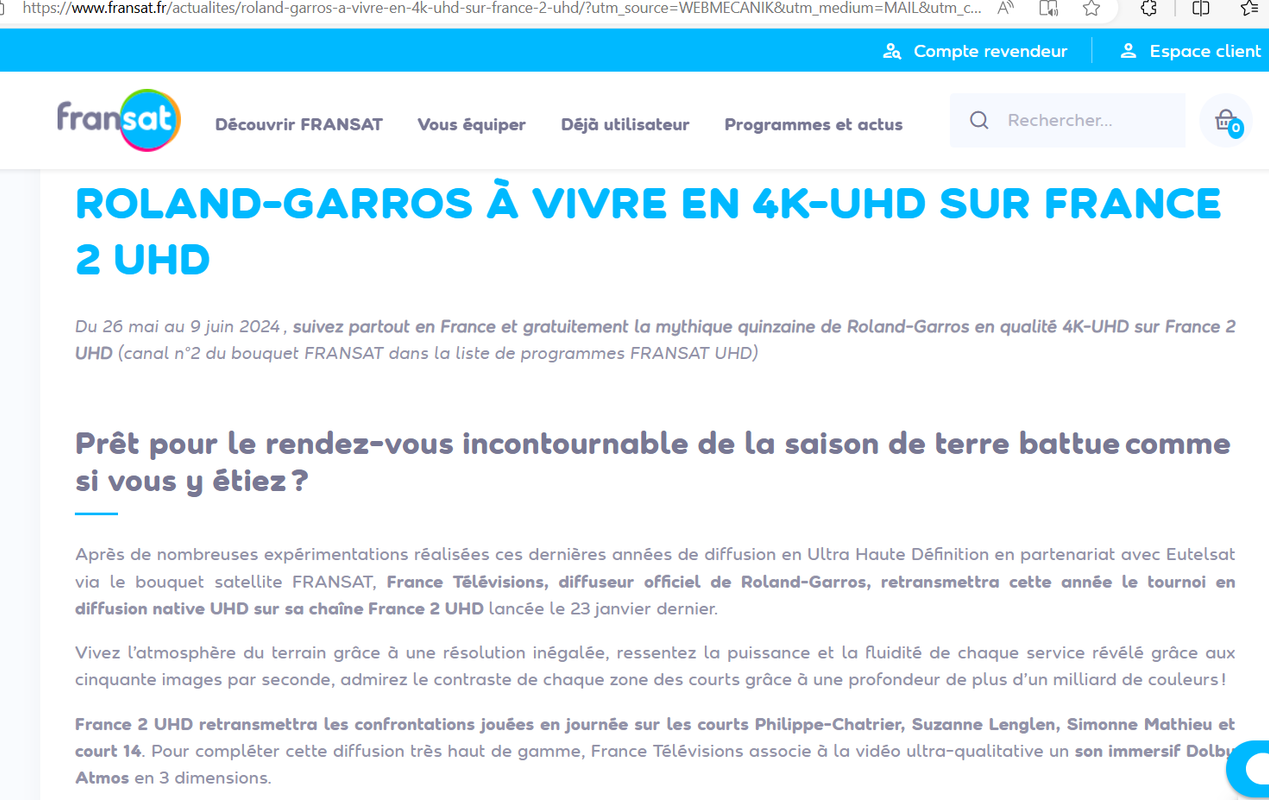Open the chat bubble widget
Image resolution: width=1269 pixels, height=800 pixels.
[x=1249, y=768]
